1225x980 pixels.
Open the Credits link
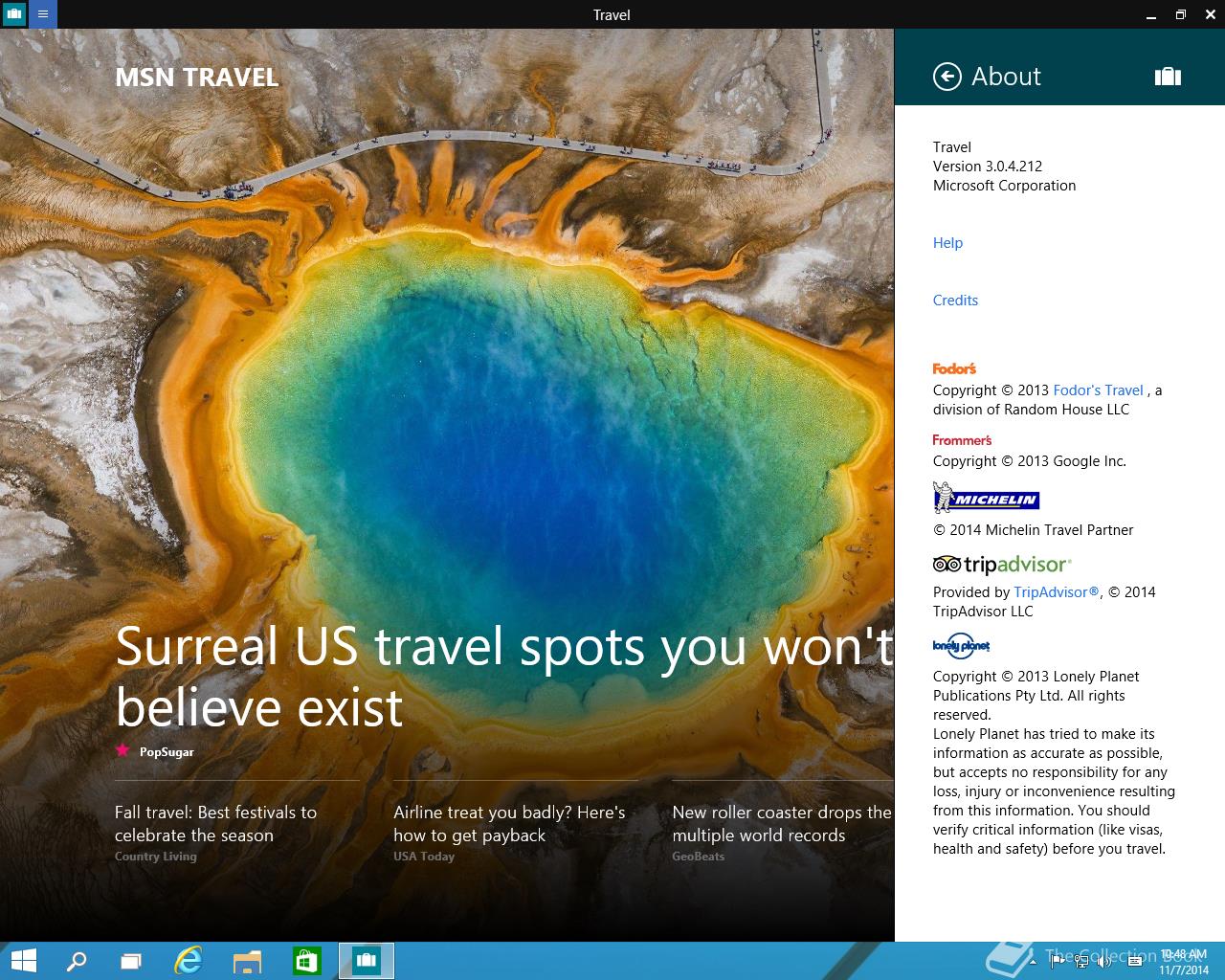(x=955, y=301)
